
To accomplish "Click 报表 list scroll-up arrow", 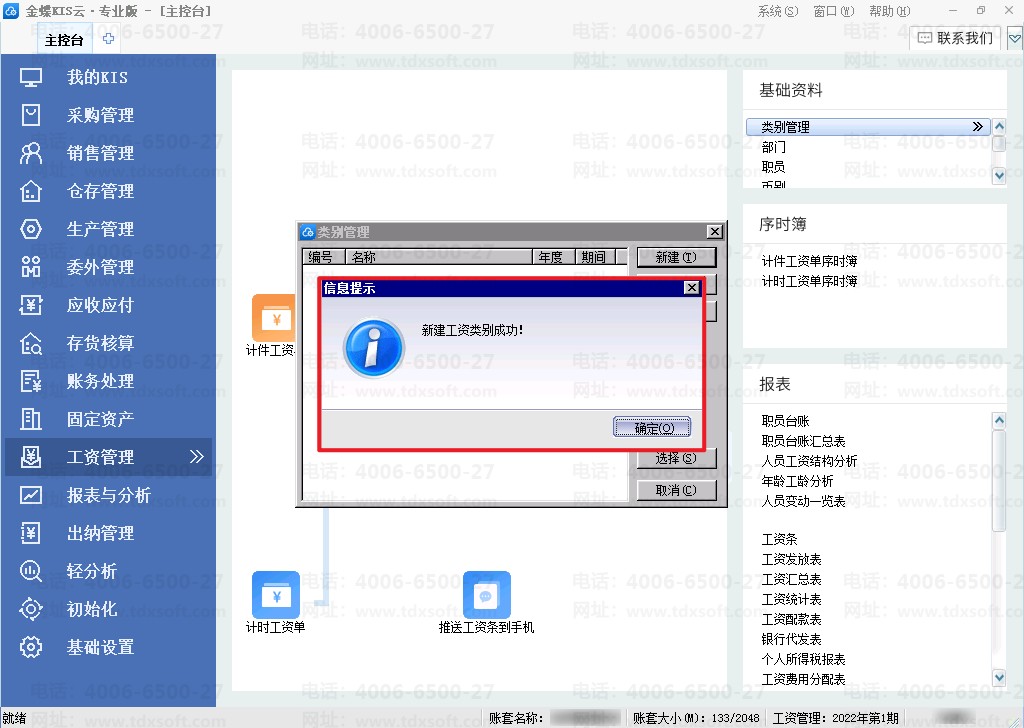I will [999, 421].
